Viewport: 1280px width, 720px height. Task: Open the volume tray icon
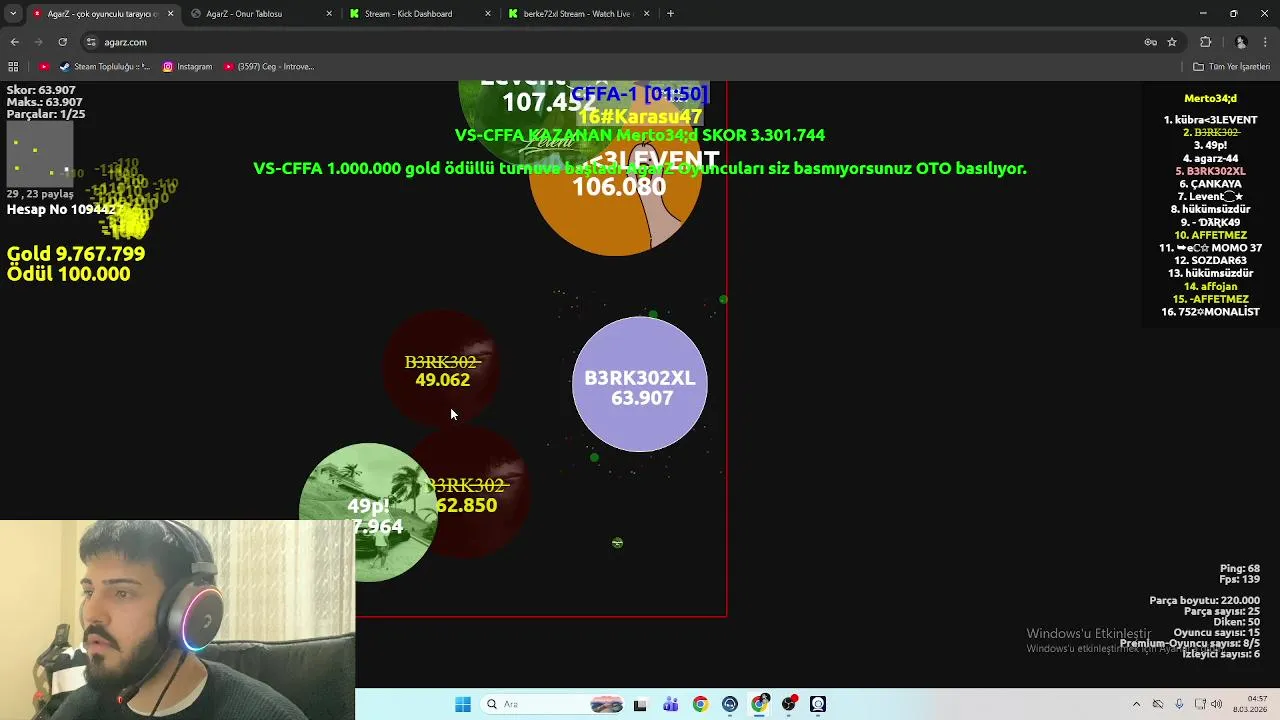click(1216, 704)
